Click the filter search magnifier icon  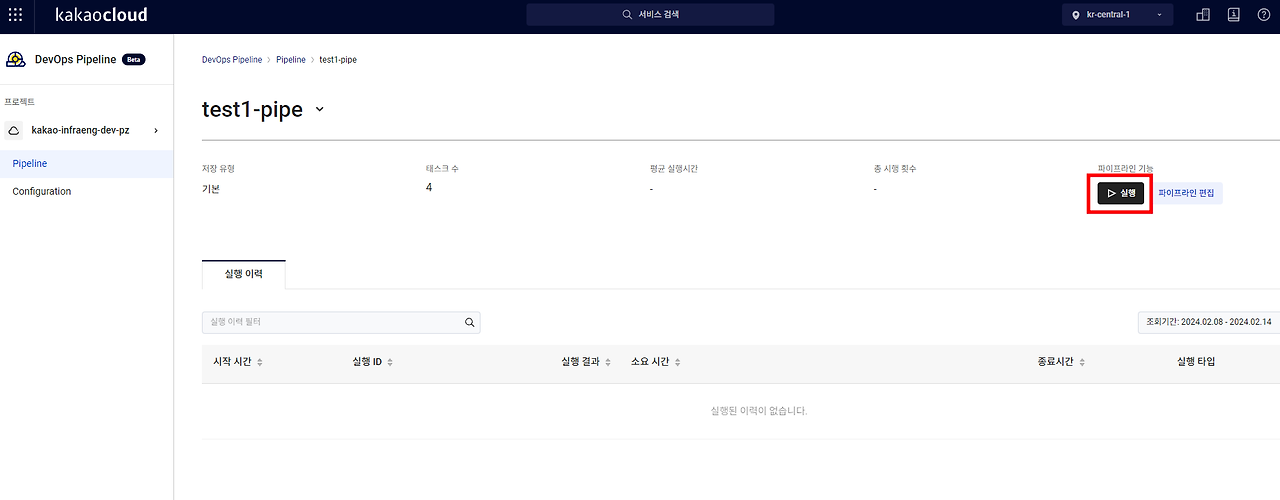469,323
